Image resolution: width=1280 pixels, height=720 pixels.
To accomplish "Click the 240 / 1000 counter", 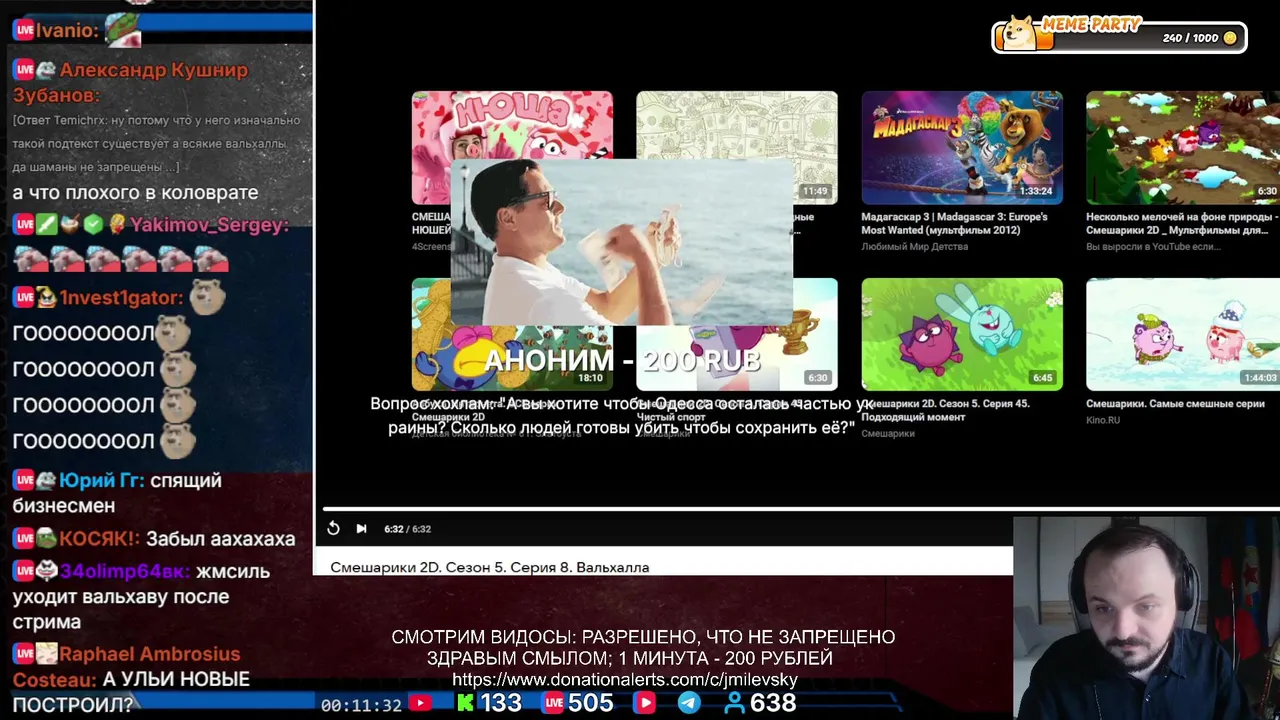I will (x=1190, y=38).
